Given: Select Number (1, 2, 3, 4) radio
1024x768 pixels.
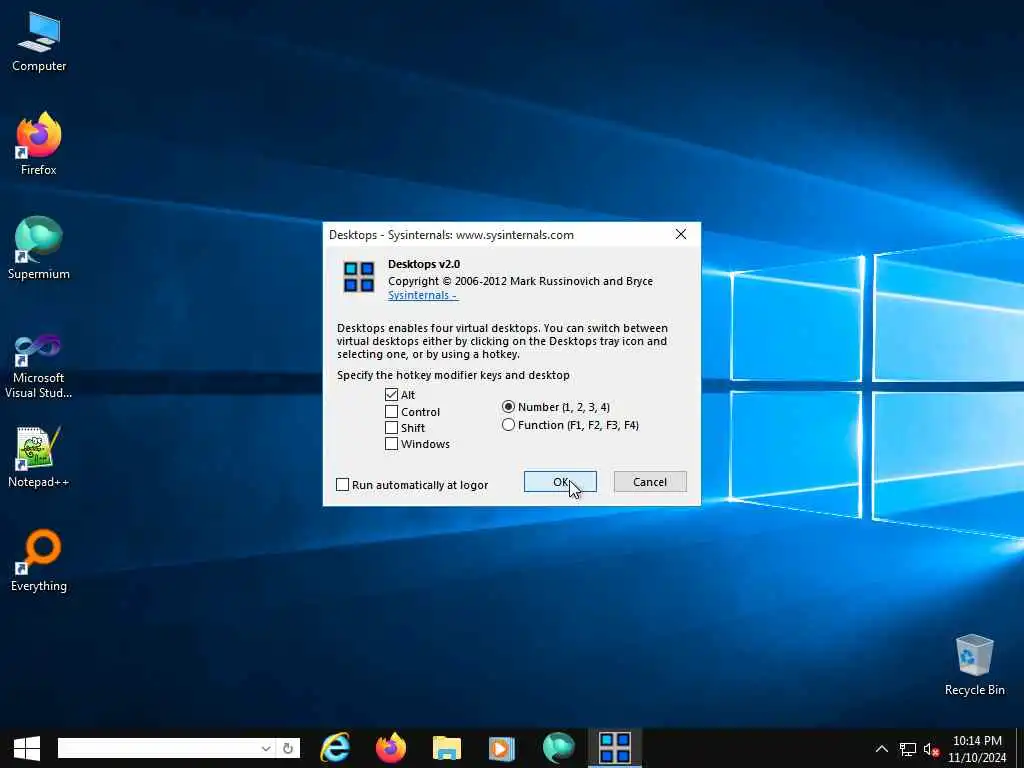Looking at the screenshot, I should [508, 407].
